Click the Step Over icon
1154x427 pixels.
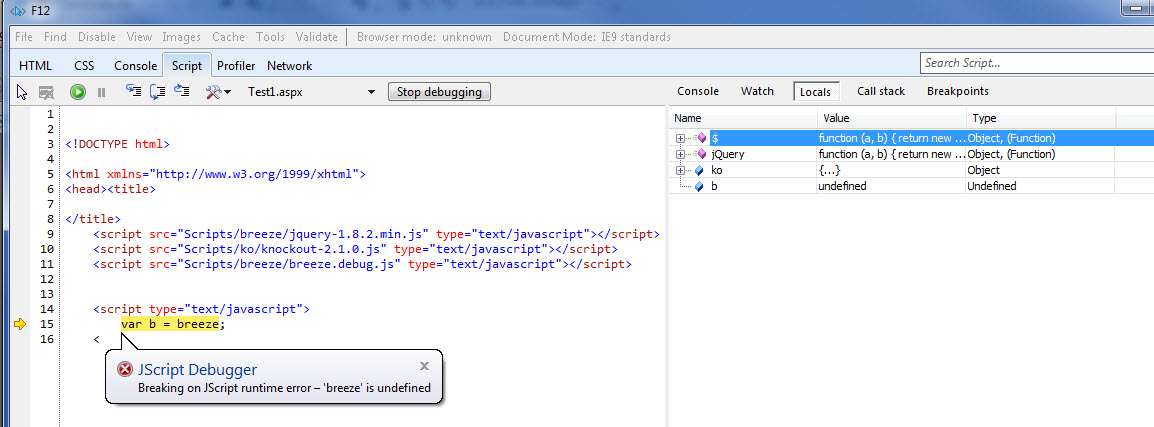click(157, 91)
